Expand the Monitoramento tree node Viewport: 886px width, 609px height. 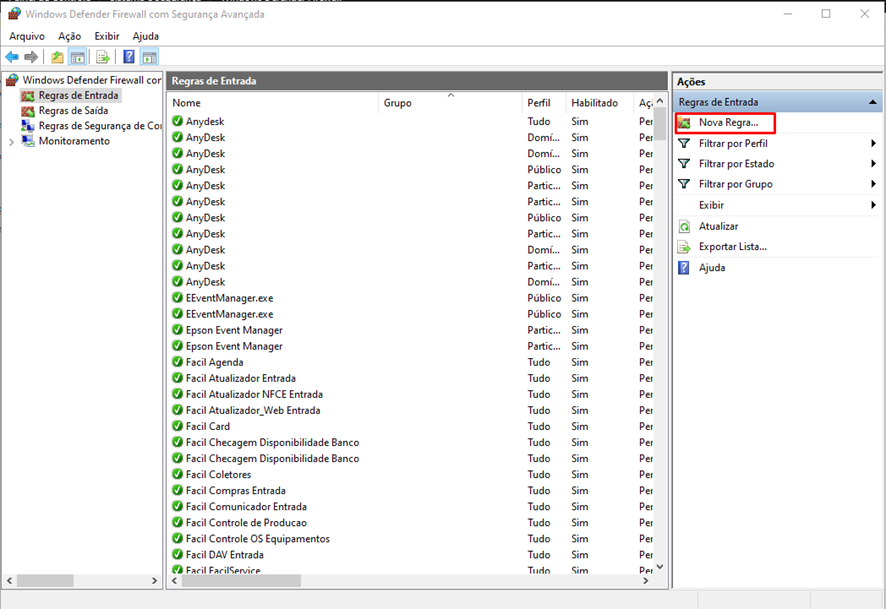pyautogui.click(x=11, y=142)
